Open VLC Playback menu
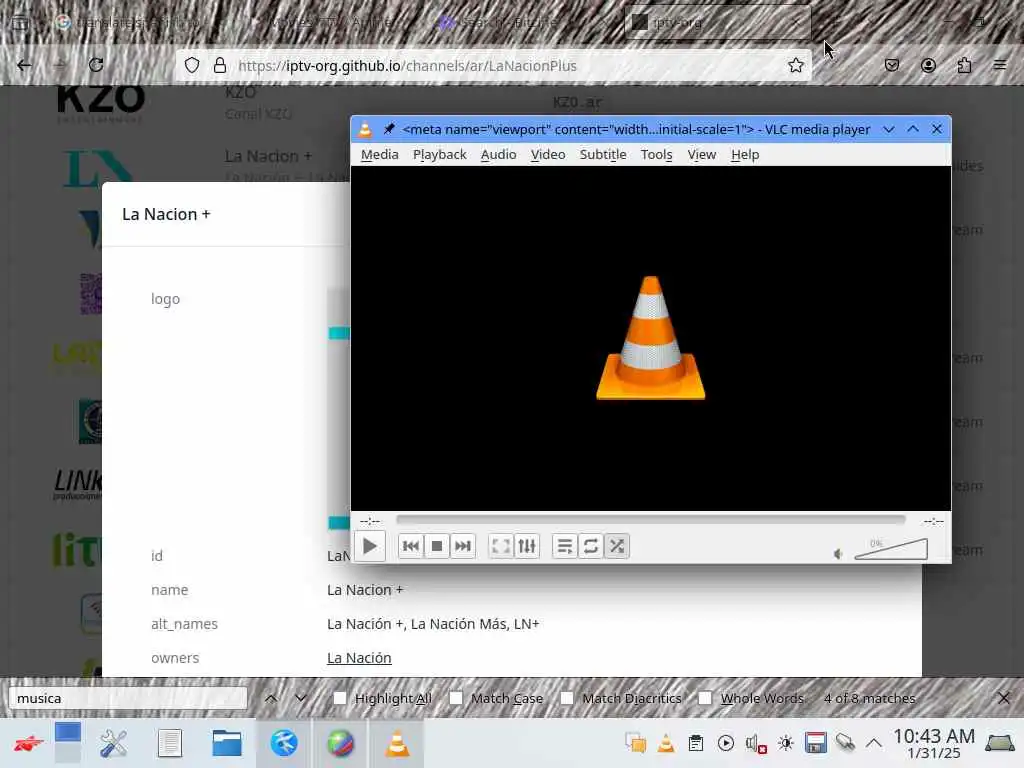The width and height of the screenshot is (1024, 768). click(x=440, y=155)
